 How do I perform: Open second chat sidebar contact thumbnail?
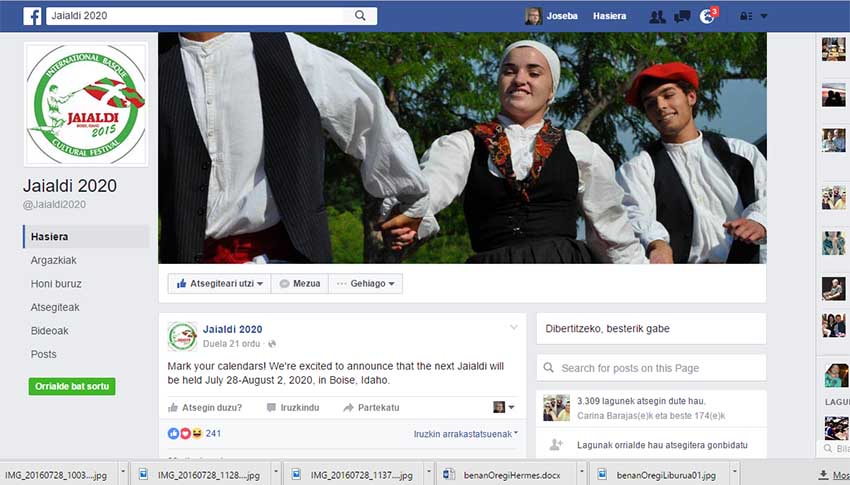(x=834, y=95)
